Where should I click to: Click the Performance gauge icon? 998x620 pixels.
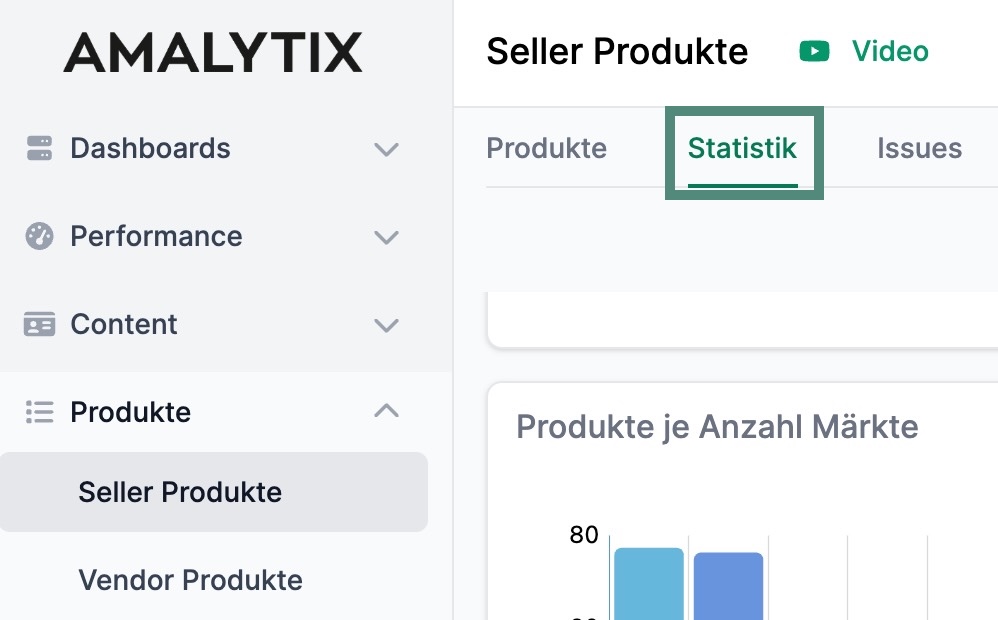point(39,237)
